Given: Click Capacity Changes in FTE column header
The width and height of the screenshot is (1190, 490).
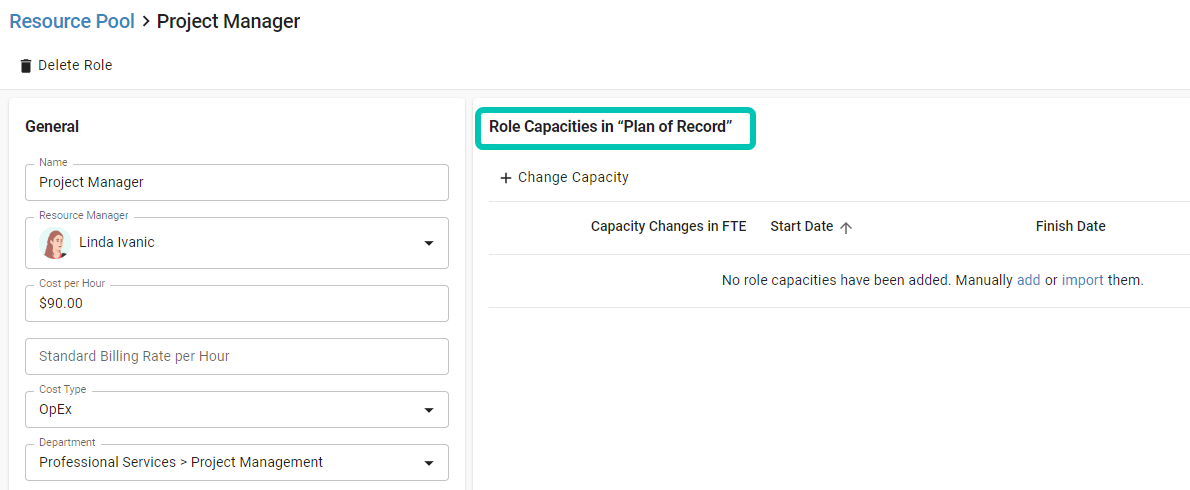Looking at the screenshot, I should click(x=669, y=226).
